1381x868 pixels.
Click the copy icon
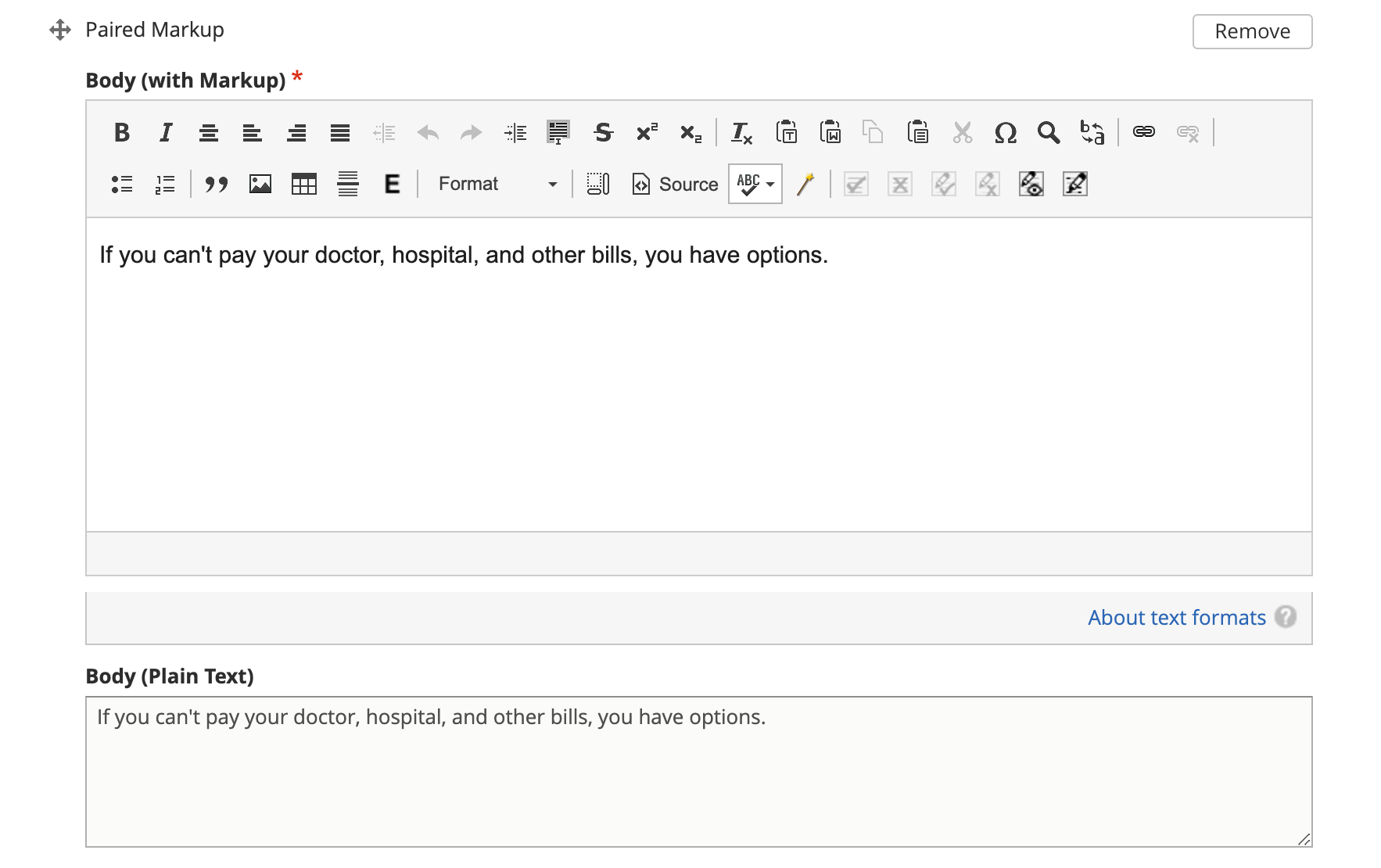[873, 132]
